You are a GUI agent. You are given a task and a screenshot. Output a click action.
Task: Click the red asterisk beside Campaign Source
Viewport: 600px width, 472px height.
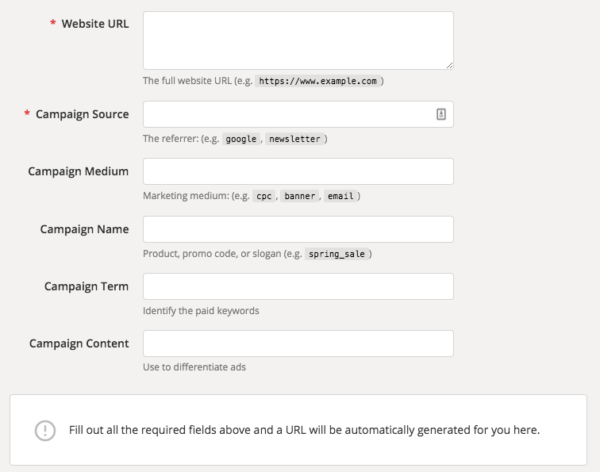click(x=27, y=113)
